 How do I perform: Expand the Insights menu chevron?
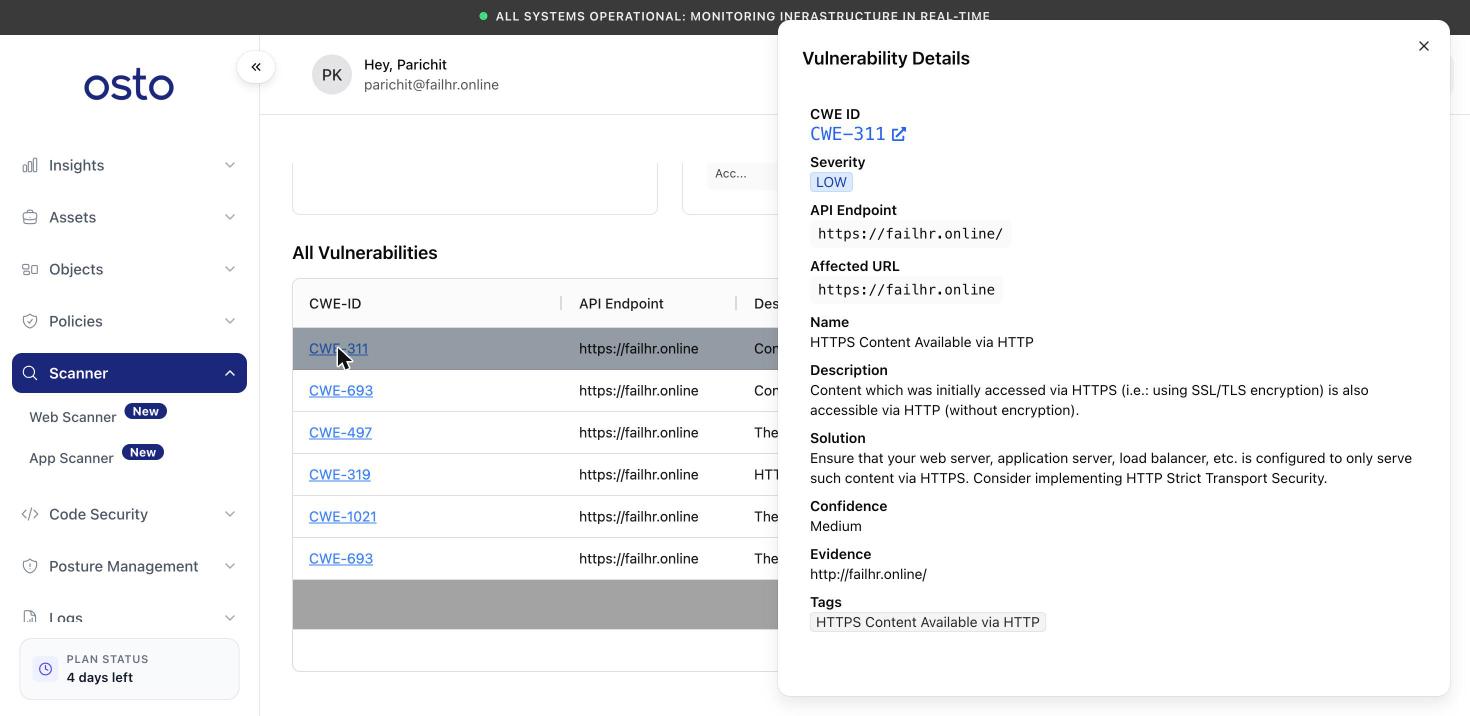[x=230, y=165]
